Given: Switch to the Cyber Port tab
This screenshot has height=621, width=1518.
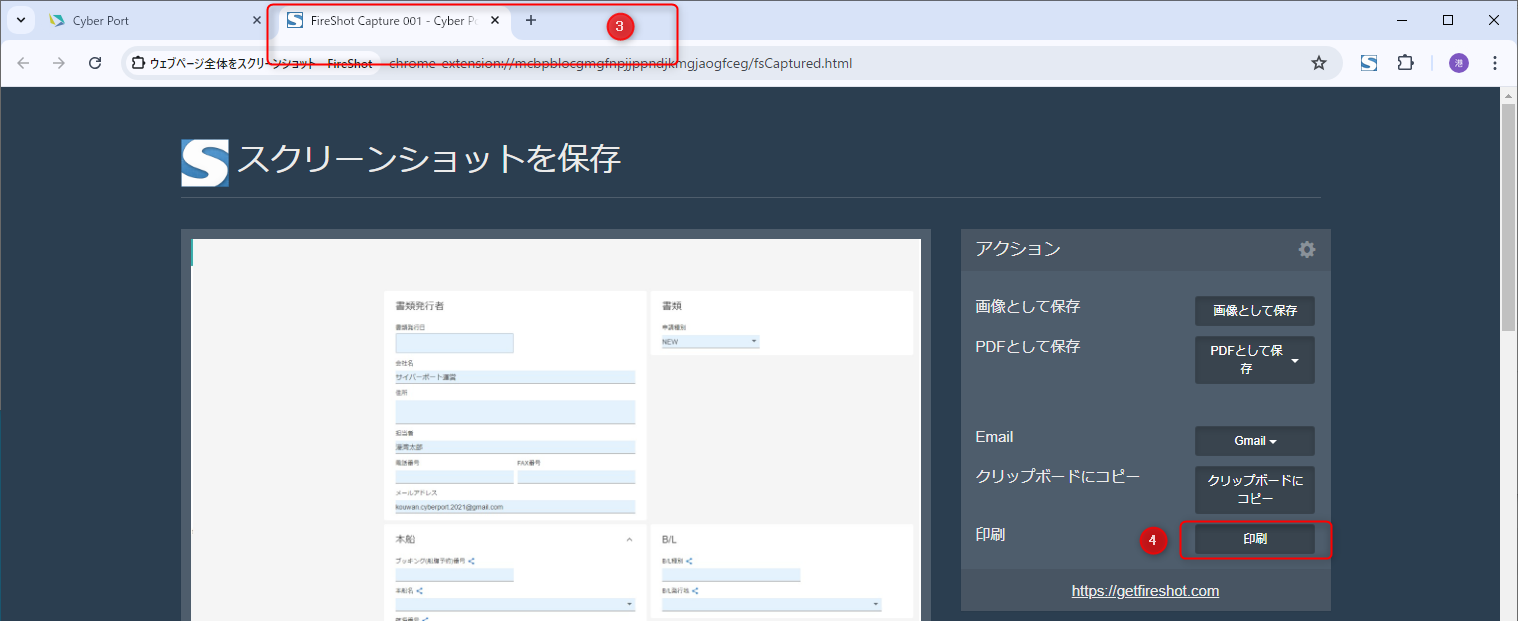Looking at the screenshot, I should pyautogui.click(x=150, y=20).
